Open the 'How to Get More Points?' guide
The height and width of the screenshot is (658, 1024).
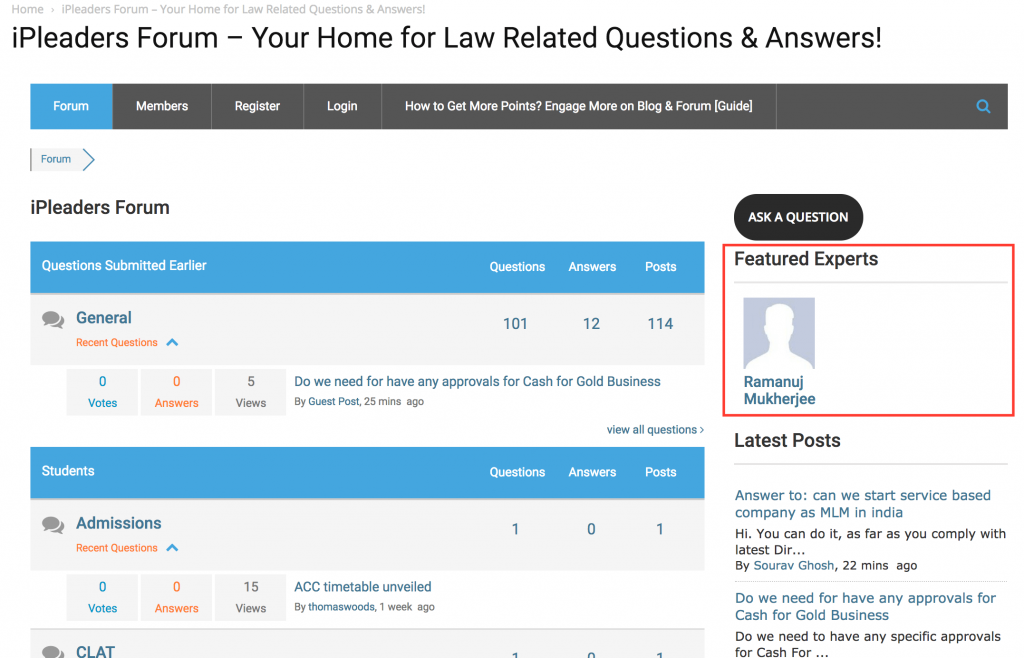(578, 106)
